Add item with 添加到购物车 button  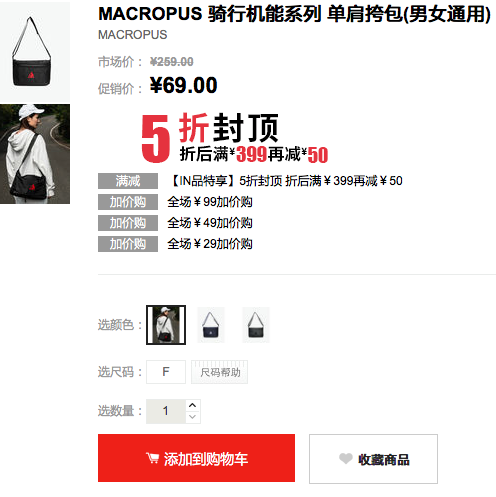coord(196,458)
